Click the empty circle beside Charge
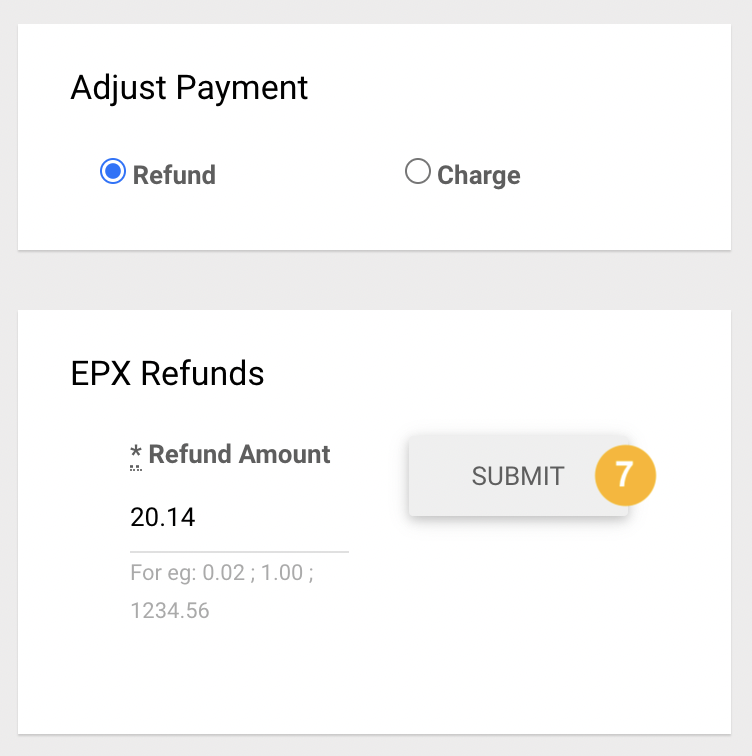The width and height of the screenshot is (752, 756). click(417, 171)
